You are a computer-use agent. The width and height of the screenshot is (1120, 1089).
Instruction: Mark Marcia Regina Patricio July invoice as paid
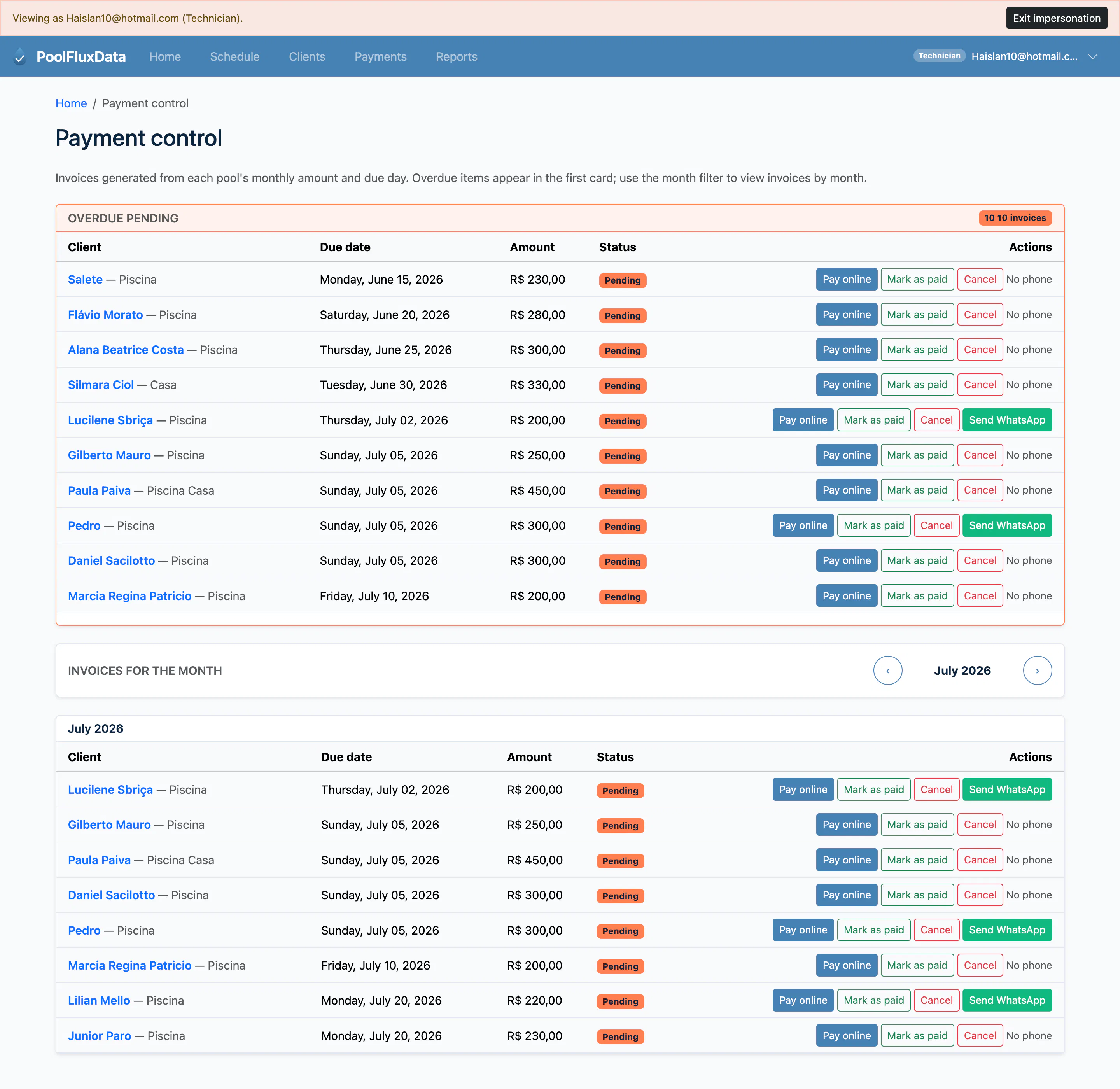click(x=917, y=965)
